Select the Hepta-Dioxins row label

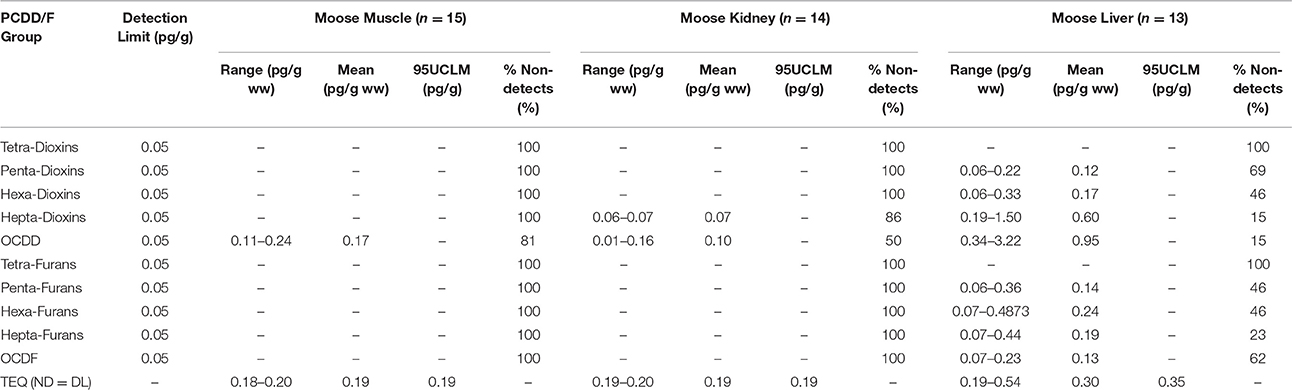[x=44, y=217]
